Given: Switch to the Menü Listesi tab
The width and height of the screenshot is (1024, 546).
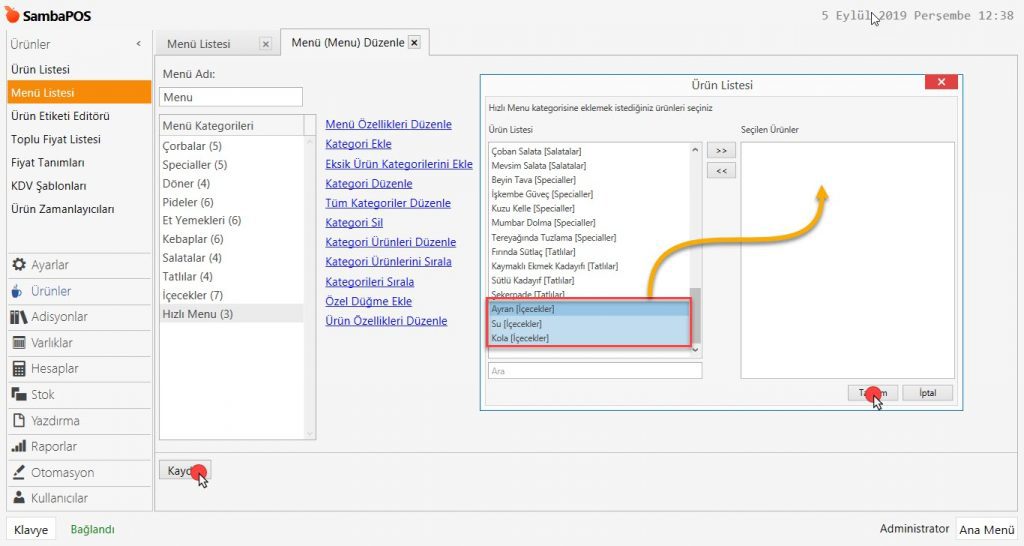Looking at the screenshot, I should pyautogui.click(x=199, y=44).
